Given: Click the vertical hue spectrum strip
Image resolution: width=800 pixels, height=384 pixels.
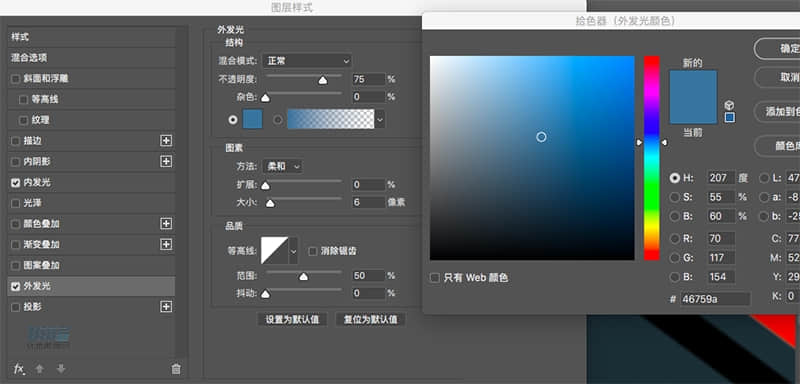Looking at the screenshot, I should coord(652,158).
